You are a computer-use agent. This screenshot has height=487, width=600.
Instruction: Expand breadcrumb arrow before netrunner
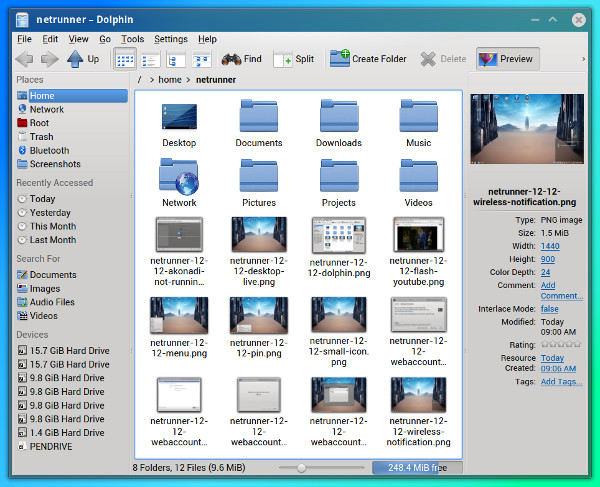click(188, 80)
